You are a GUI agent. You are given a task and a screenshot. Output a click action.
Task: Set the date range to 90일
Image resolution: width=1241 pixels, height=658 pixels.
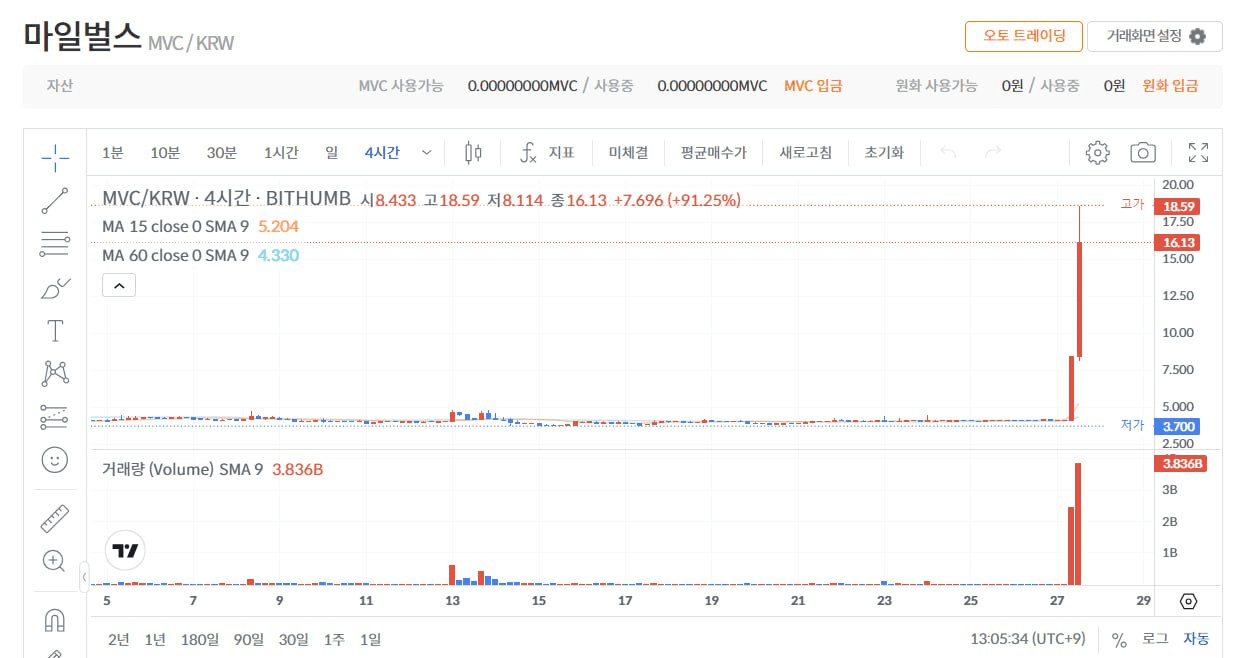248,639
